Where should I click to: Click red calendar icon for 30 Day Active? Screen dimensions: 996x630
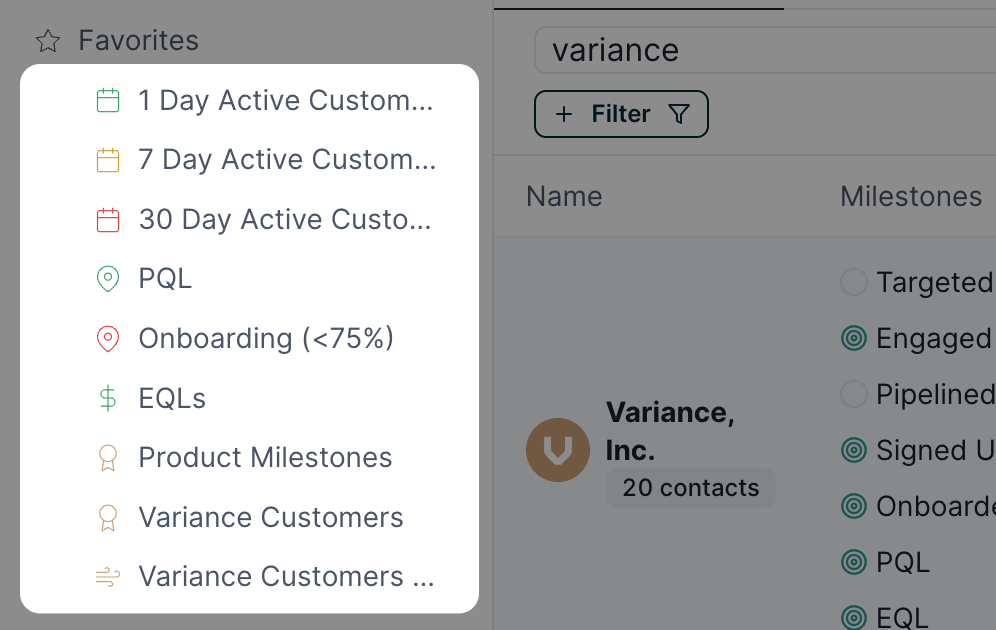coord(108,220)
